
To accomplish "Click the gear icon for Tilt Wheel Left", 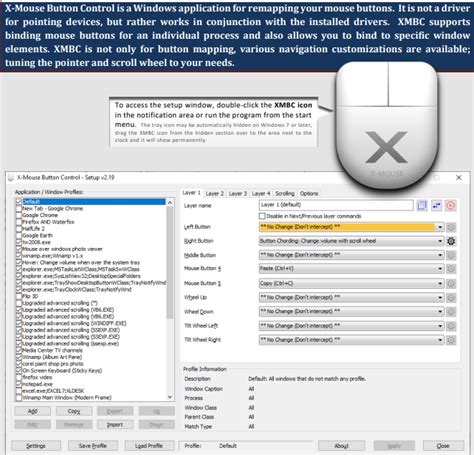I will (451, 326).
